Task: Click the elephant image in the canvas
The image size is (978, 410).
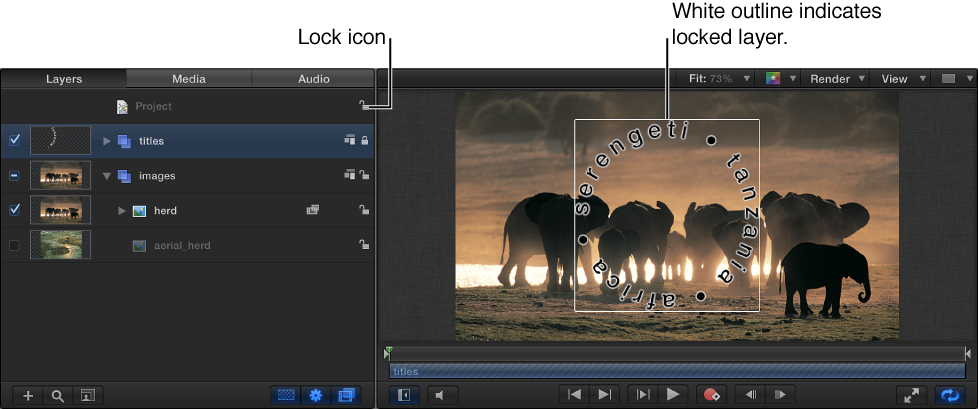Action: pos(677,217)
